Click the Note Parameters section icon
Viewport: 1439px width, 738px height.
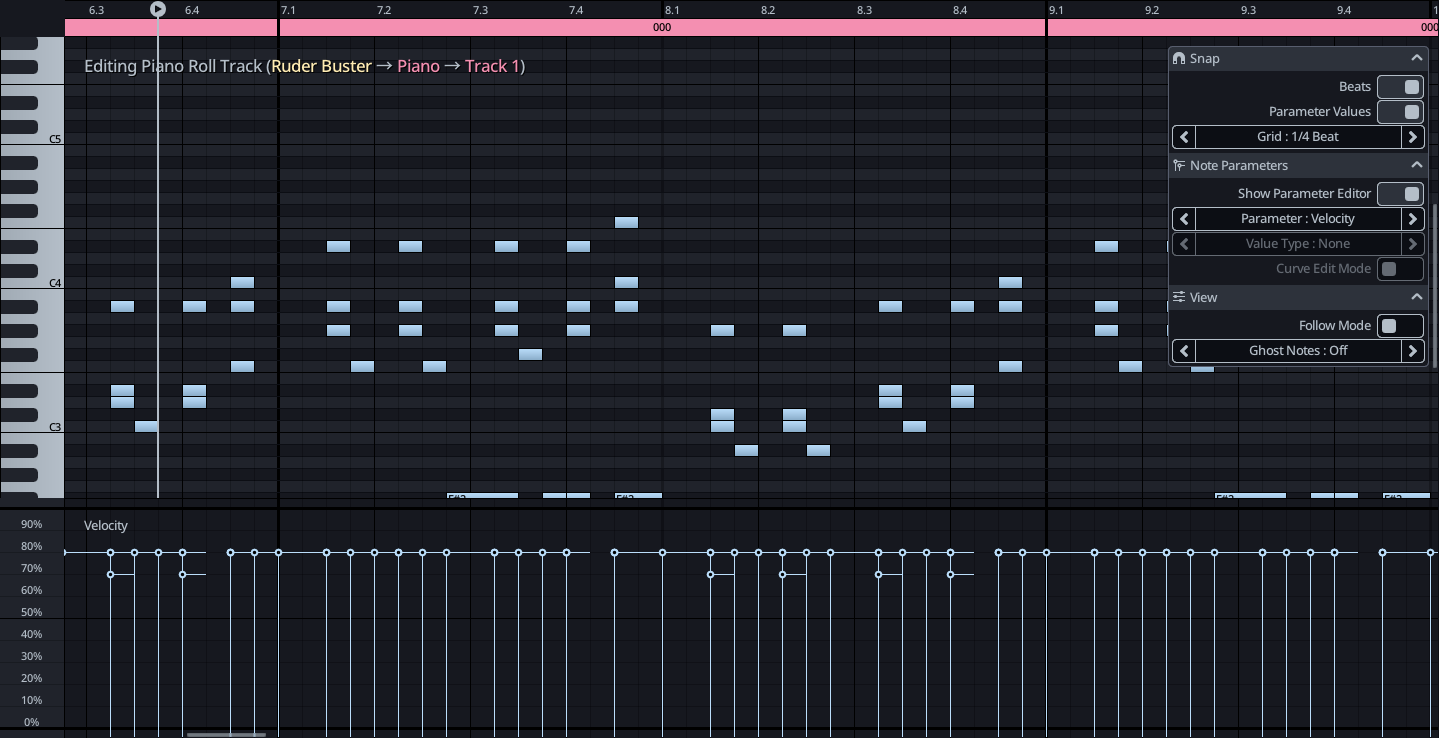click(x=1179, y=166)
